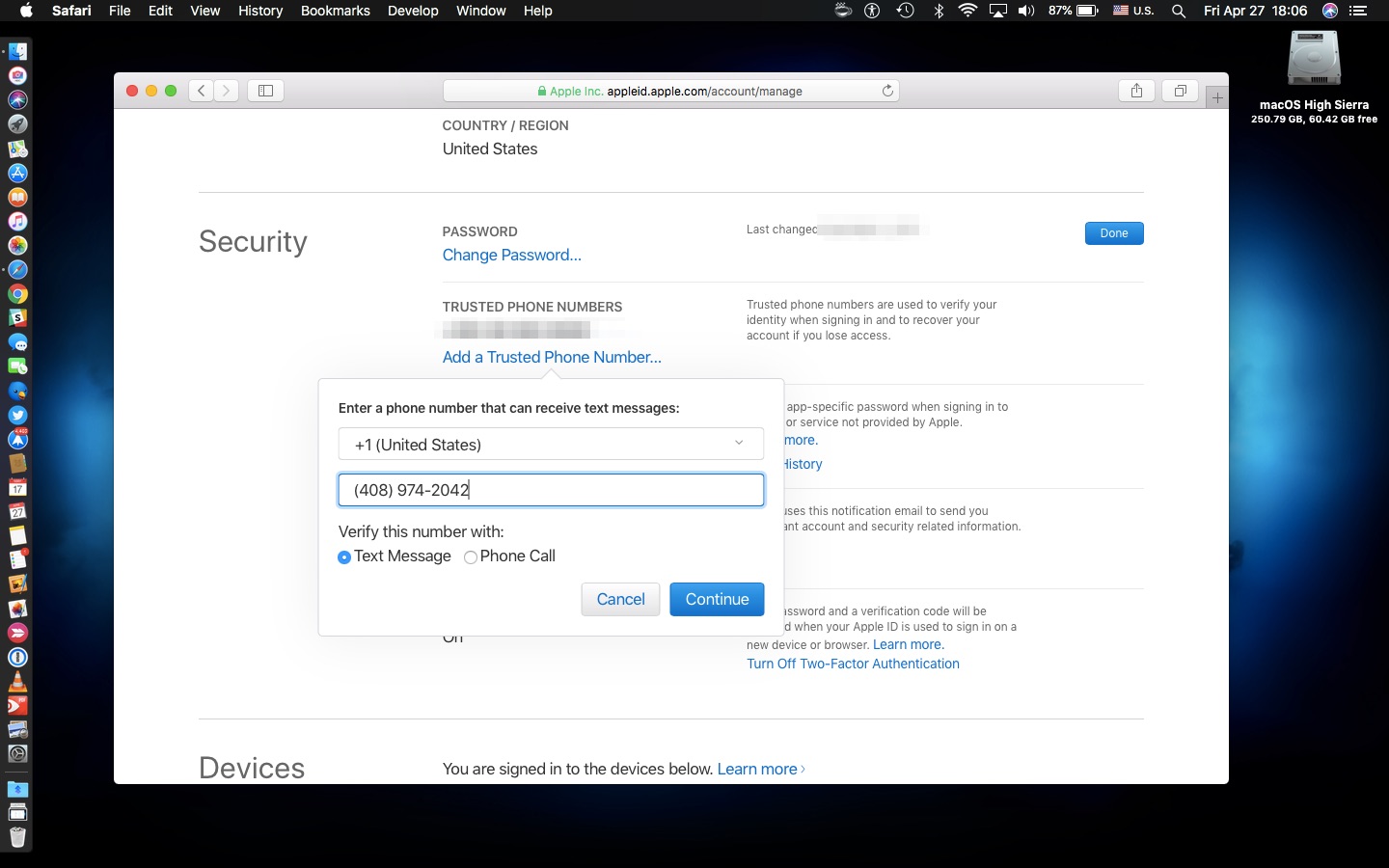Reload the Apple ID page
This screenshot has height=868, width=1389.
(887, 91)
